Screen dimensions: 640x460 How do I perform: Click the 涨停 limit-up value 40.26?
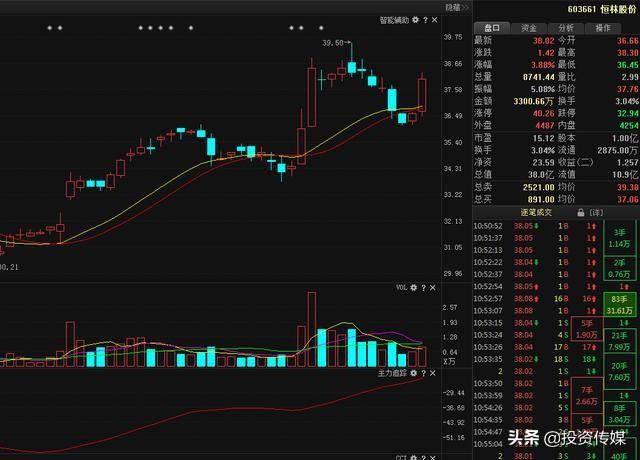click(543, 113)
